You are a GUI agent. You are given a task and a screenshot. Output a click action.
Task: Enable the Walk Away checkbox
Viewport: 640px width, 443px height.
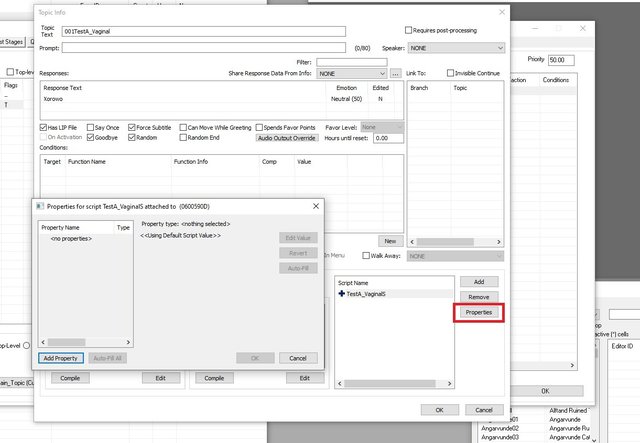pos(366,256)
